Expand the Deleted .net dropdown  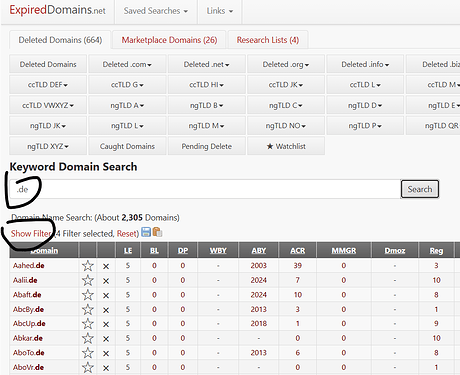point(206,64)
